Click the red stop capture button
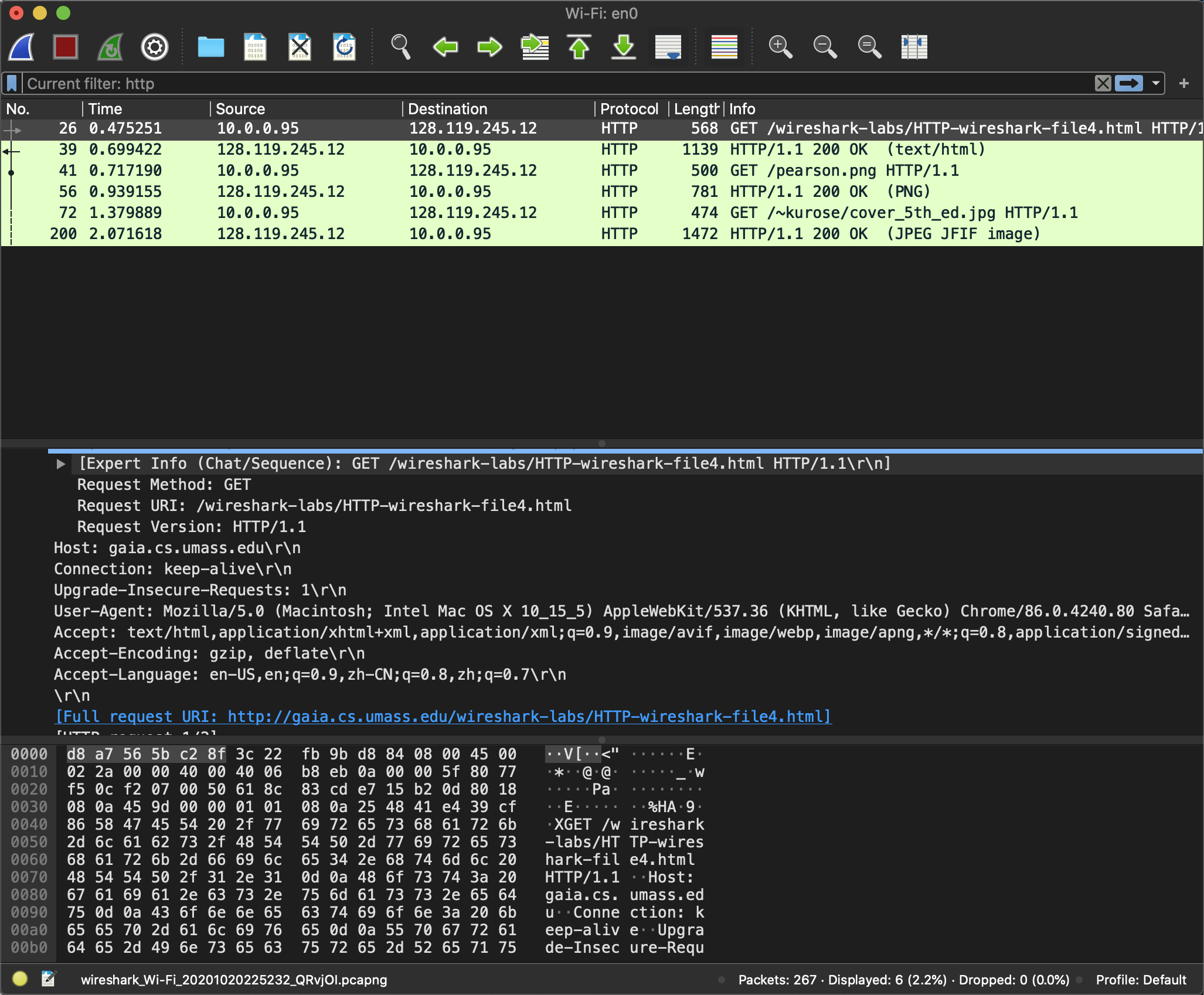 pyautogui.click(x=65, y=47)
